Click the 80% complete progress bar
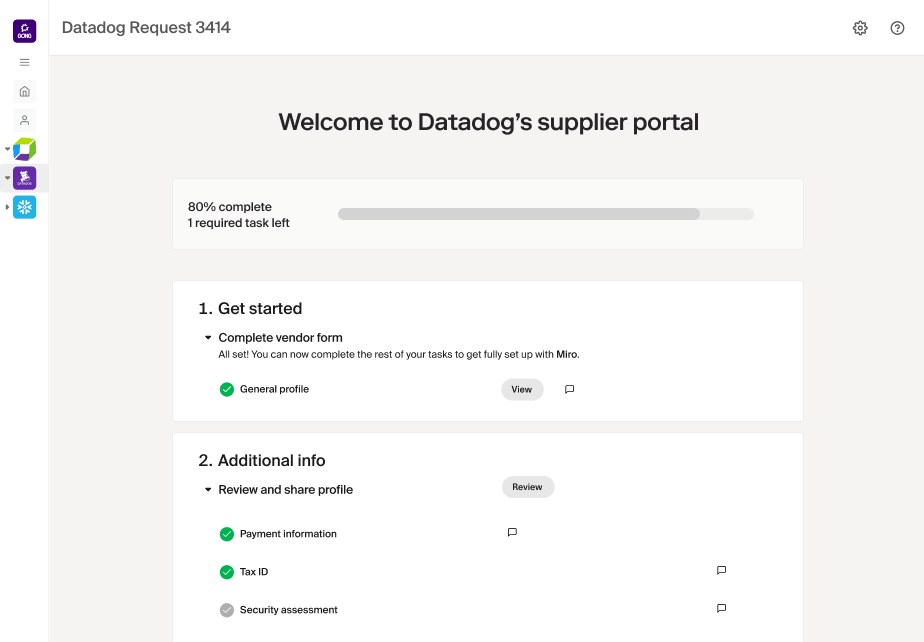The image size is (924, 642). pyautogui.click(x=546, y=214)
